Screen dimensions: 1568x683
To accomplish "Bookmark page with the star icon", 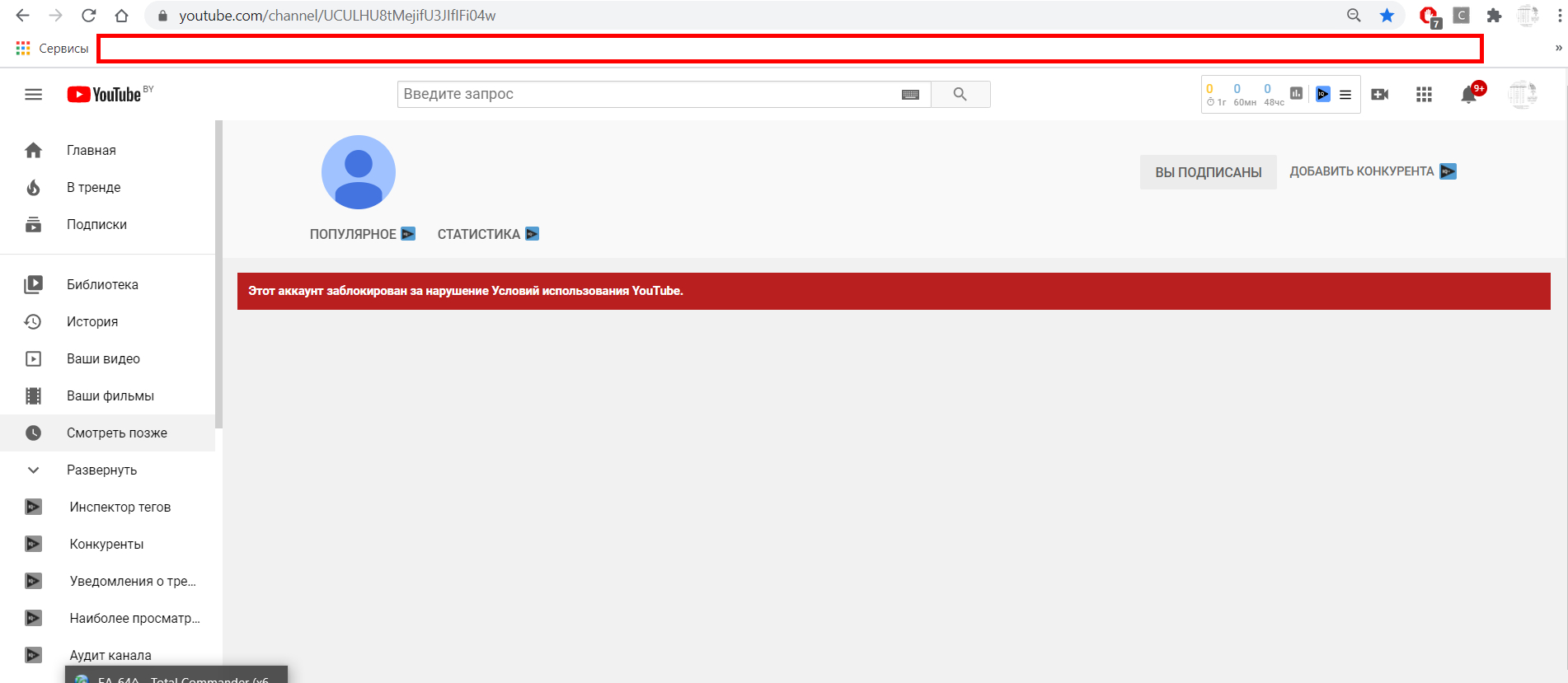I will 1387,16.
